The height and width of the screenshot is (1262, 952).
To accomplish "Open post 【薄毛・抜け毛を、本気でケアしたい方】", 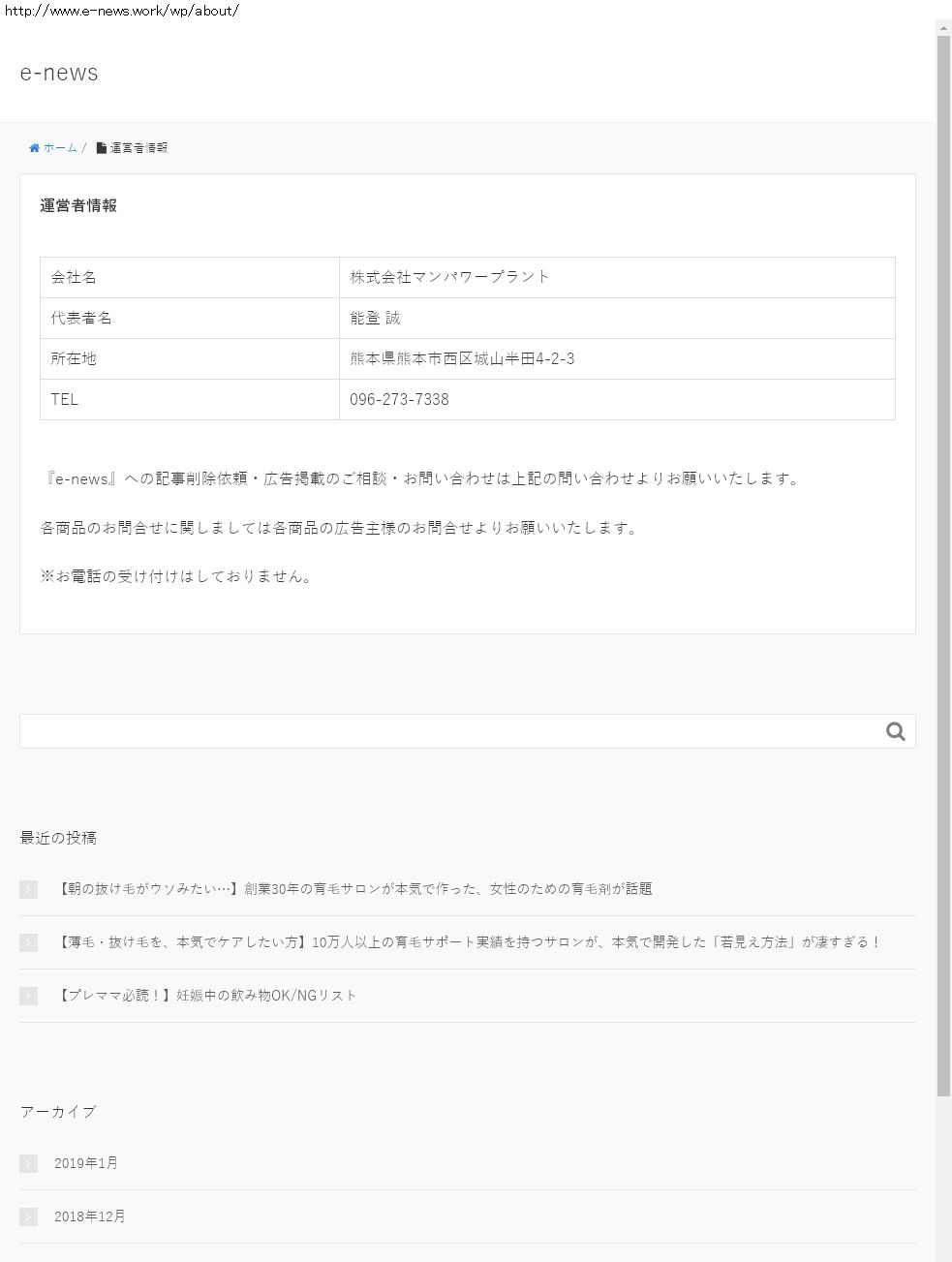I will pos(468,942).
